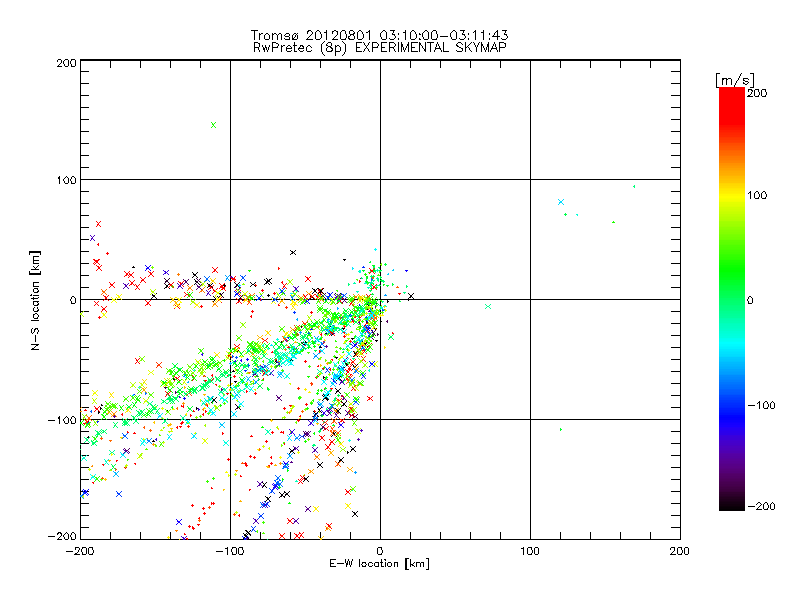800x600 pixels.
Task: Click the colorbar value label "200"
Action: tap(757, 93)
